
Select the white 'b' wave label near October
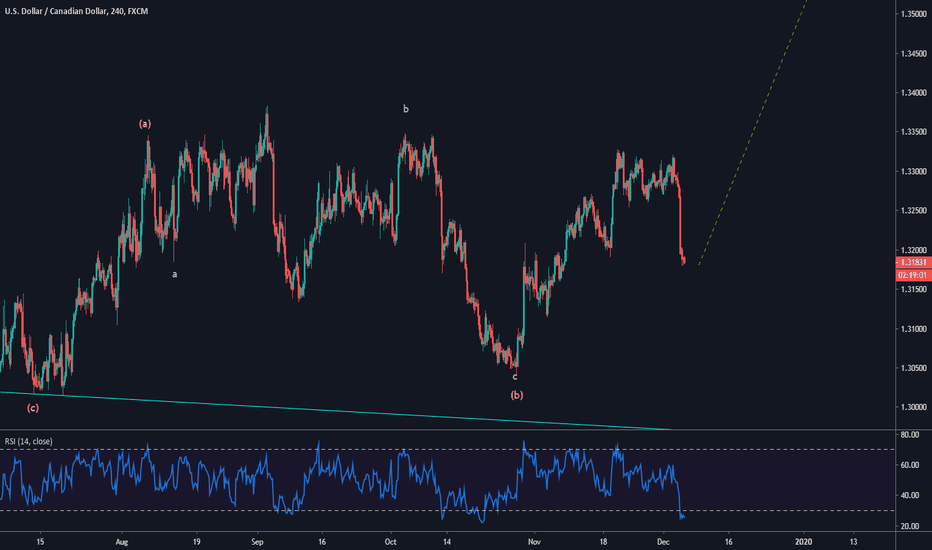405,108
